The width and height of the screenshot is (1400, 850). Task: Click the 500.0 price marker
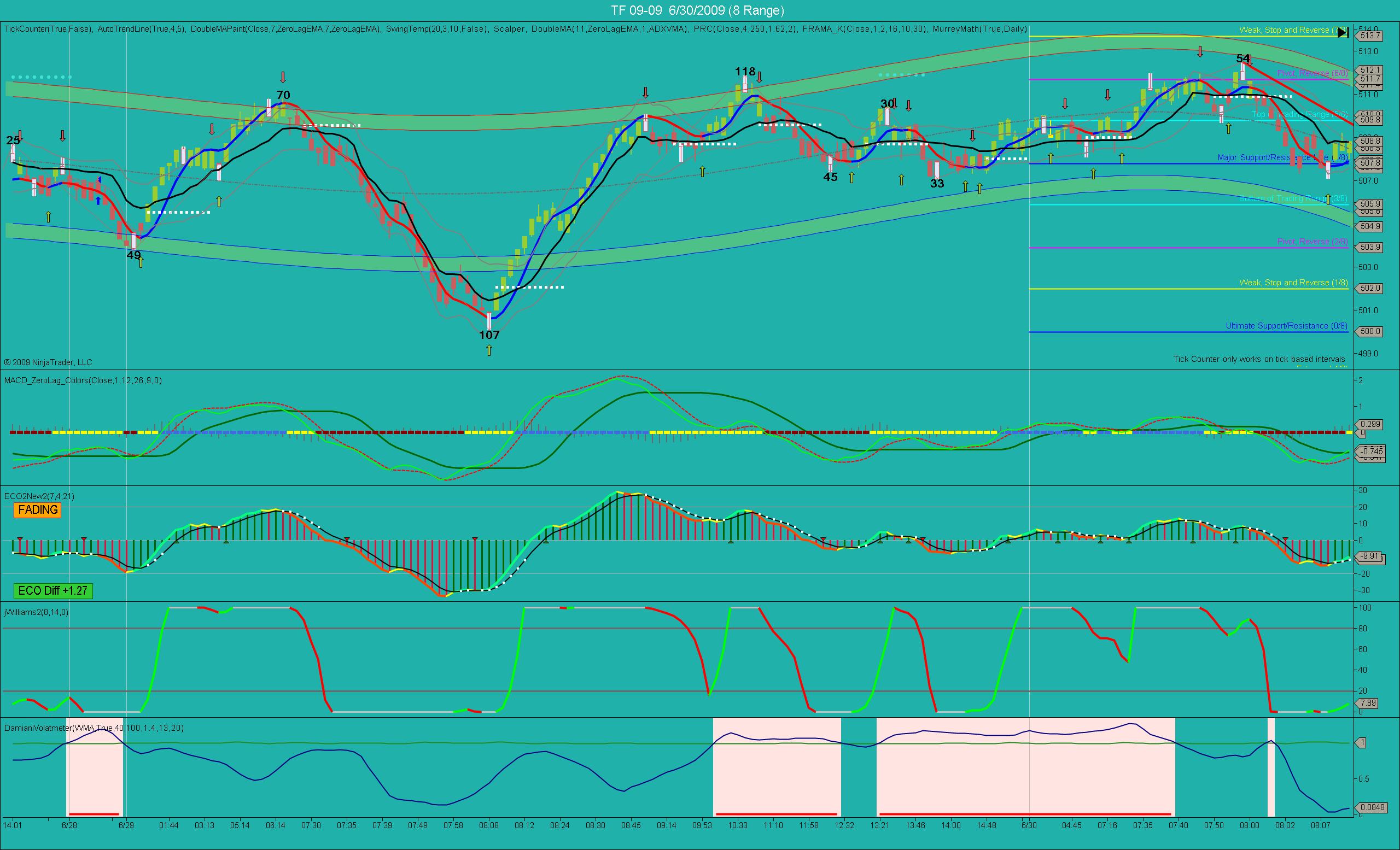point(1369,332)
